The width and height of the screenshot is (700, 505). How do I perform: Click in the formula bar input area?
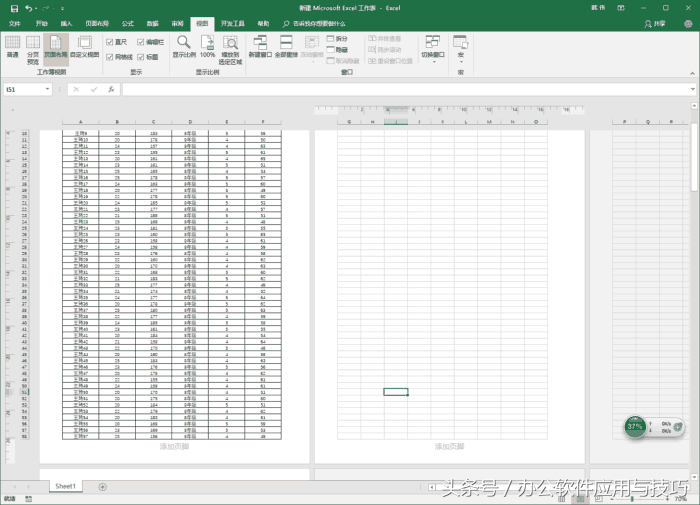click(x=405, y=89)
